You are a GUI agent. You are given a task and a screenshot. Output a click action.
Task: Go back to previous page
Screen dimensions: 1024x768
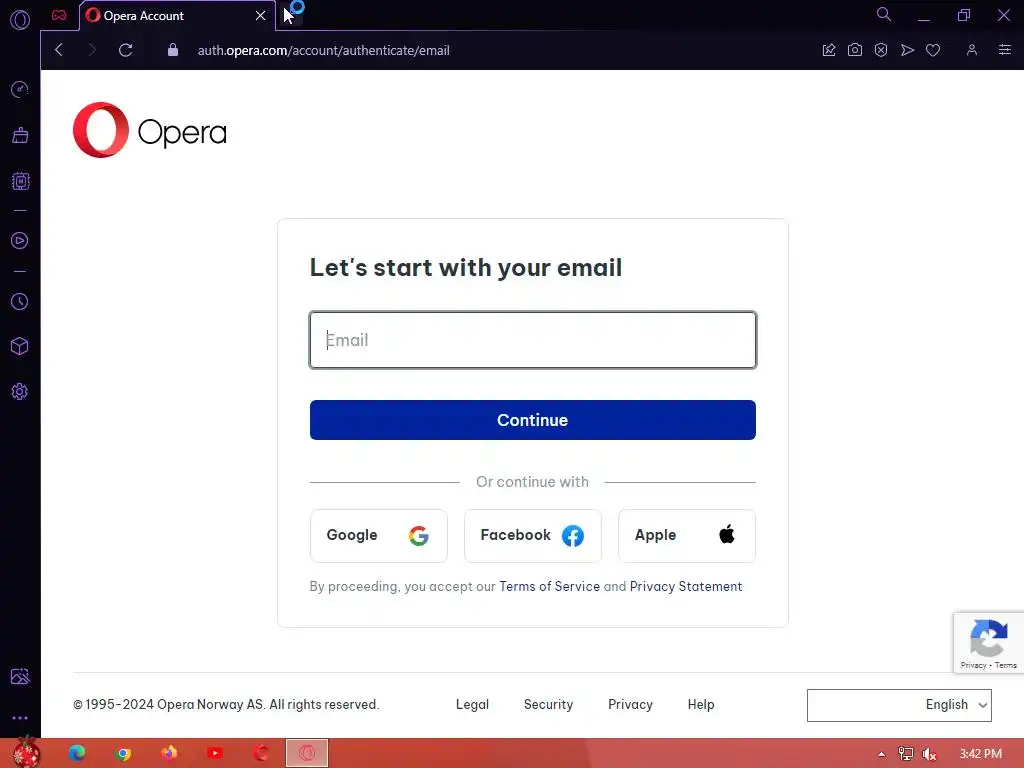59,50
